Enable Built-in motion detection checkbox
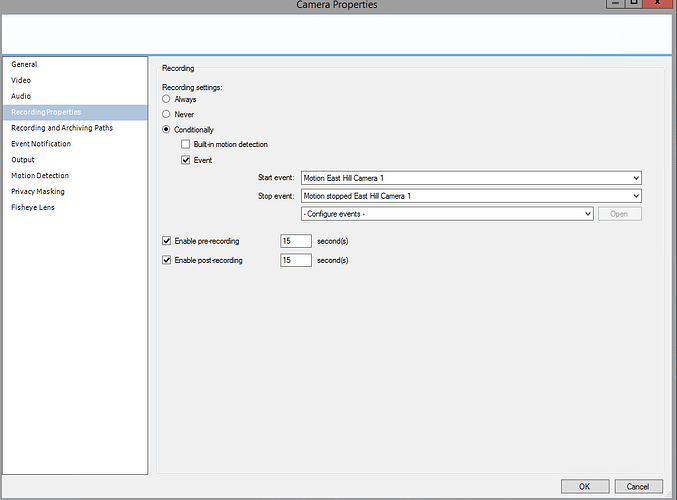 click(186, 145)
